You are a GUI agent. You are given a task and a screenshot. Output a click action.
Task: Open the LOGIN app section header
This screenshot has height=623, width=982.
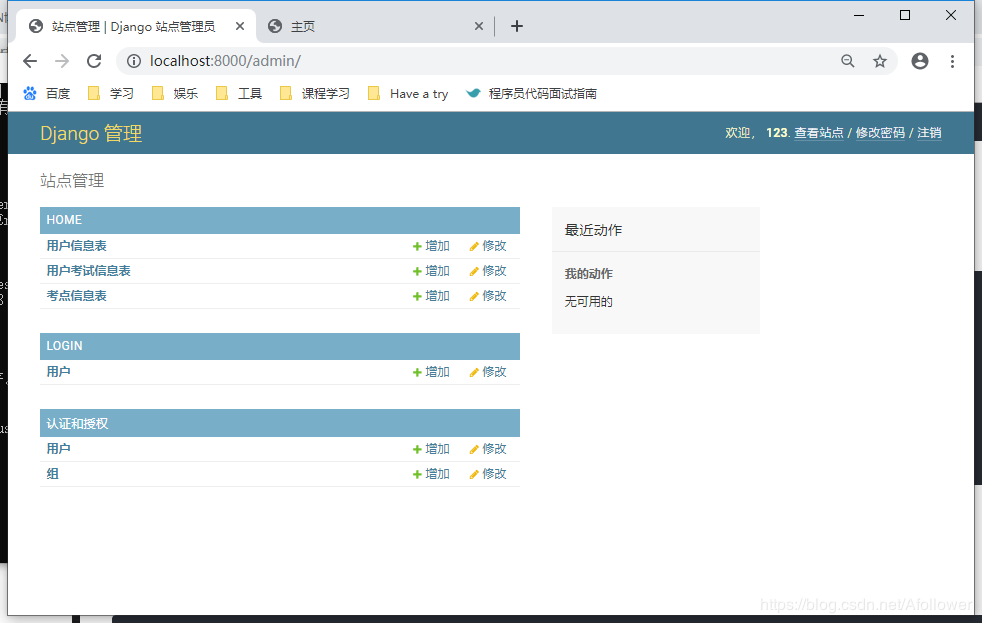[x=65, y=346]
